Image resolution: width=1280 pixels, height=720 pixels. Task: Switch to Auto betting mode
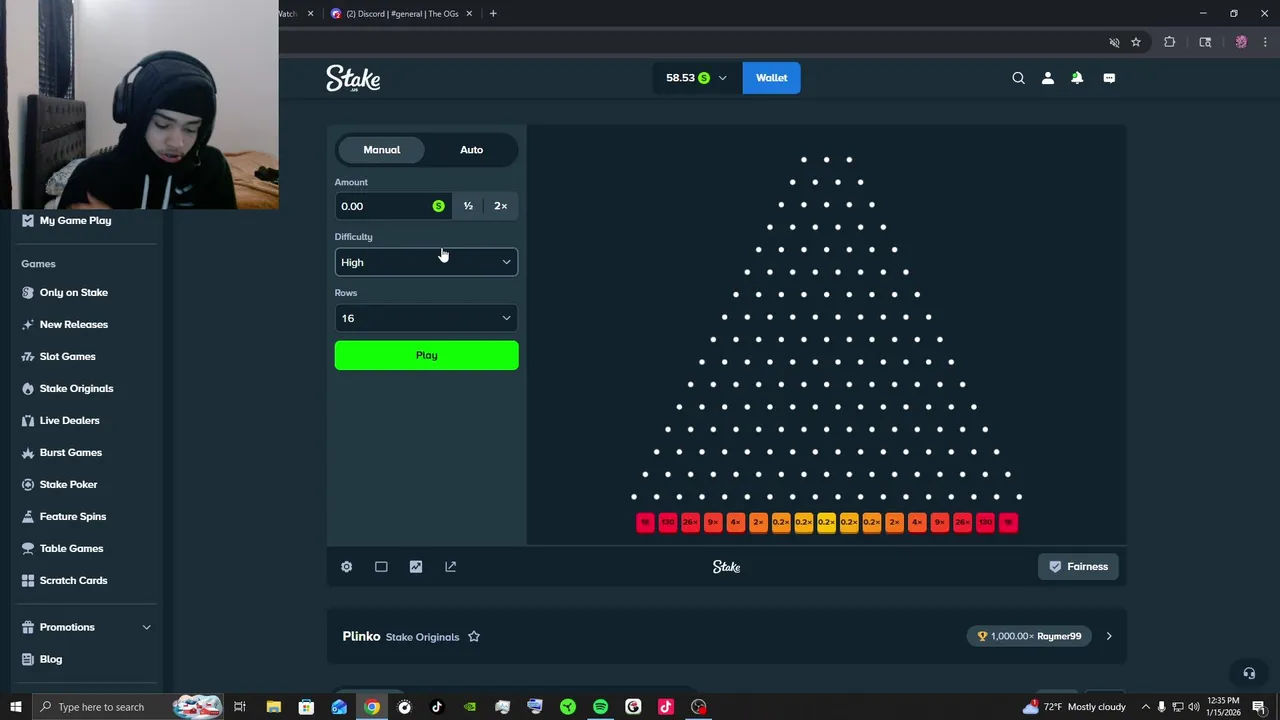coord(471,150)
